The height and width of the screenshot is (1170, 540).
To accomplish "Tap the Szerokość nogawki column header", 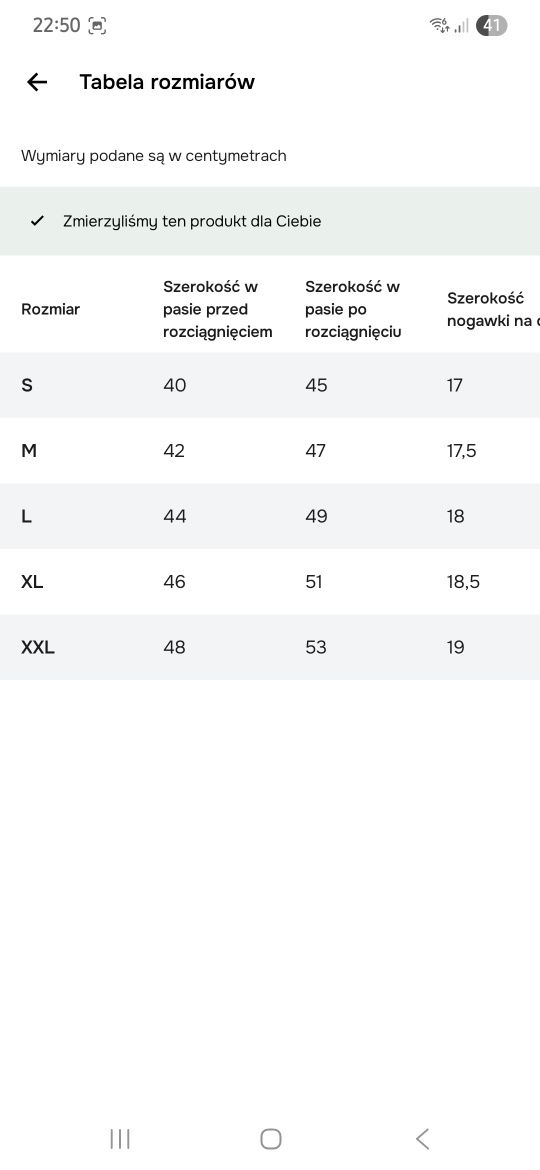I will point(493,310).
